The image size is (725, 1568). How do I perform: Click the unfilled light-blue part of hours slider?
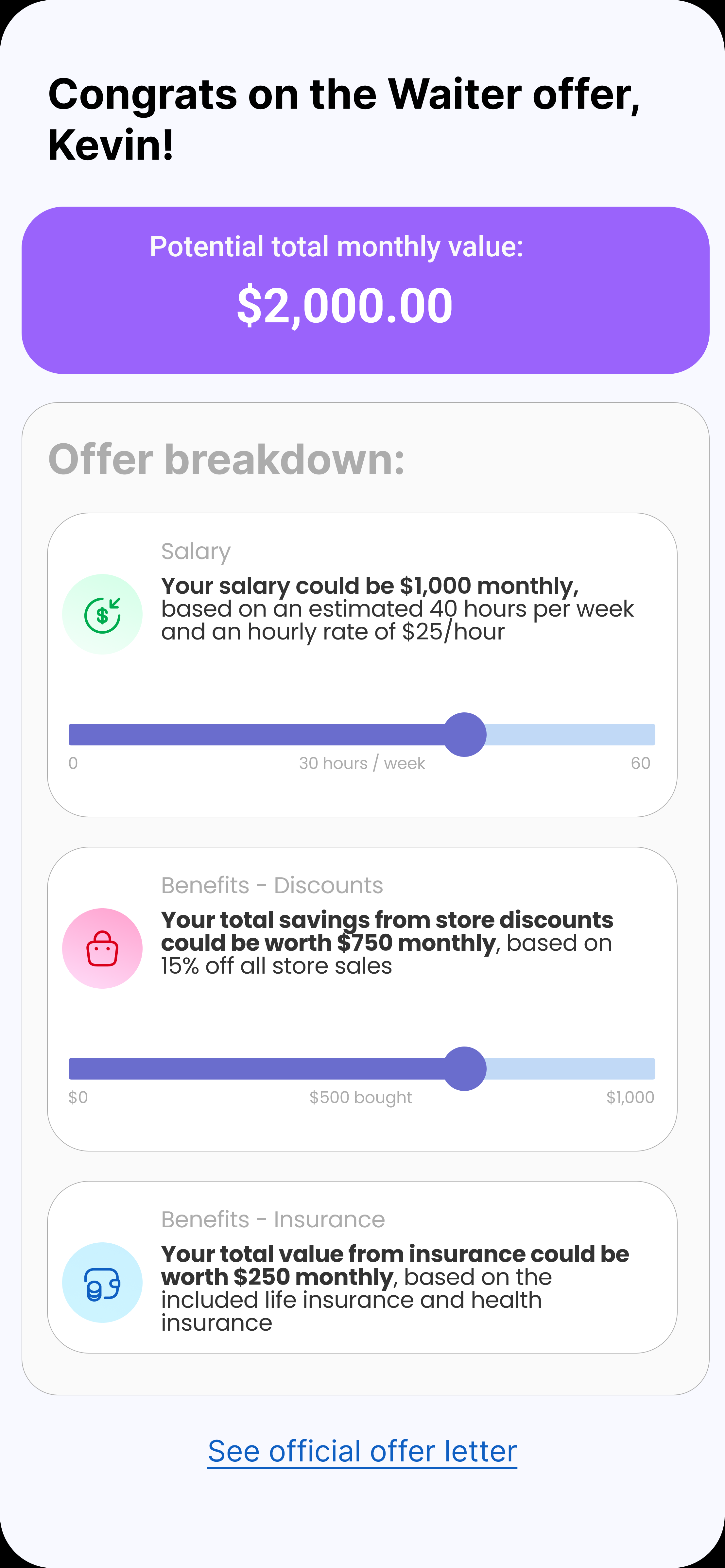point(572,734)
